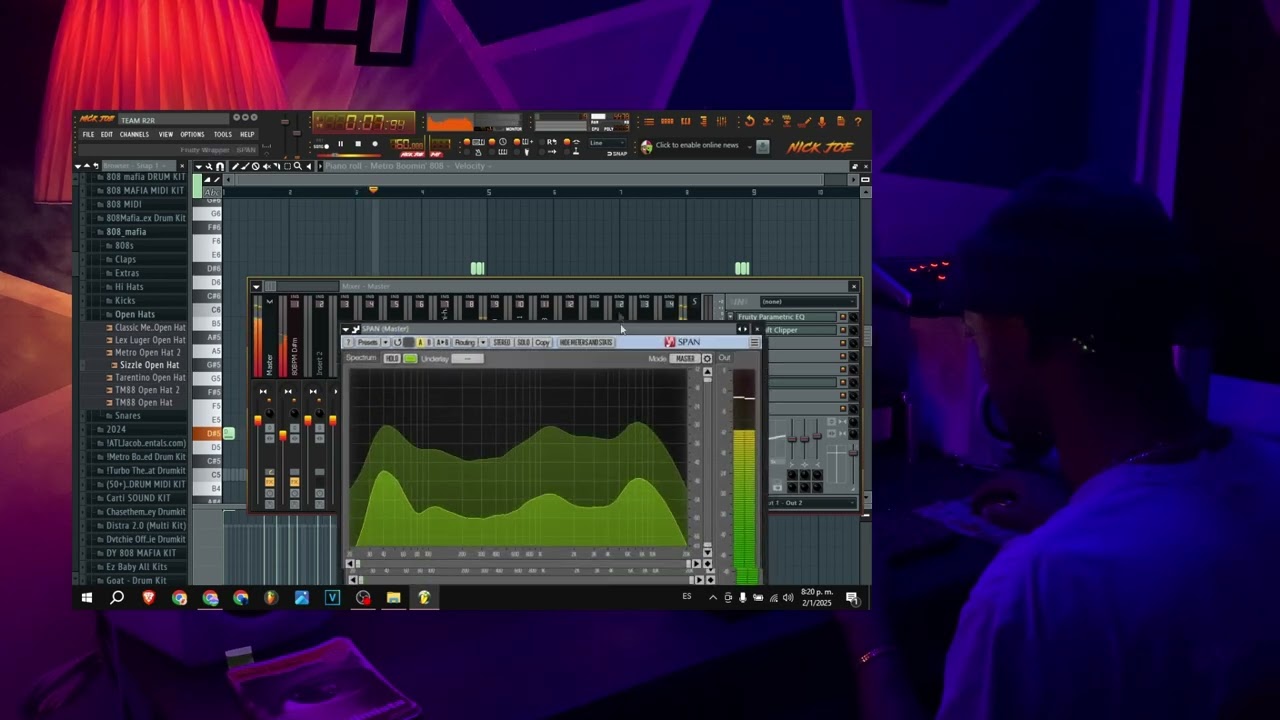Select the brush paint tool in piano roll
Viewport: 1280px width, 720px height.
click(x=246, y=166)
